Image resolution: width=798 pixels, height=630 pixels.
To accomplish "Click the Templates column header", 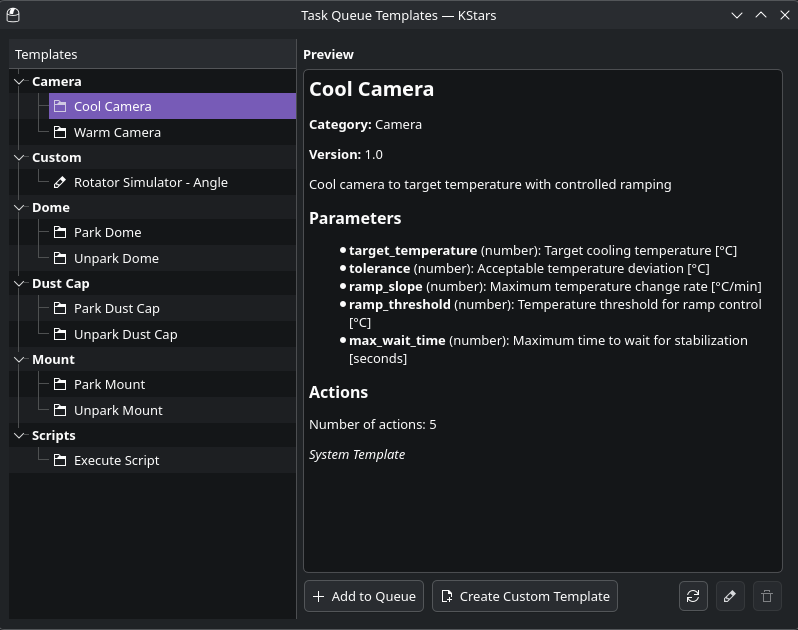I will tap(46, 54).
